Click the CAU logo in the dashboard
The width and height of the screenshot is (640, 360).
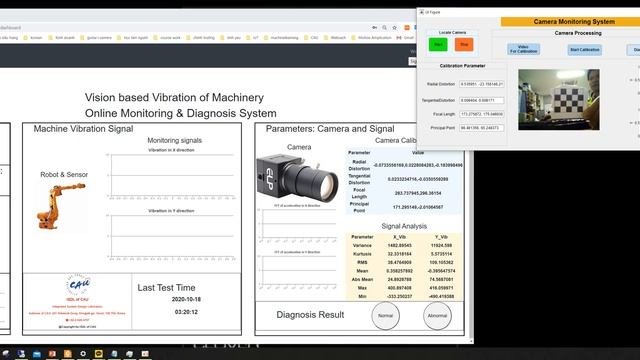(x=78, y=284)
